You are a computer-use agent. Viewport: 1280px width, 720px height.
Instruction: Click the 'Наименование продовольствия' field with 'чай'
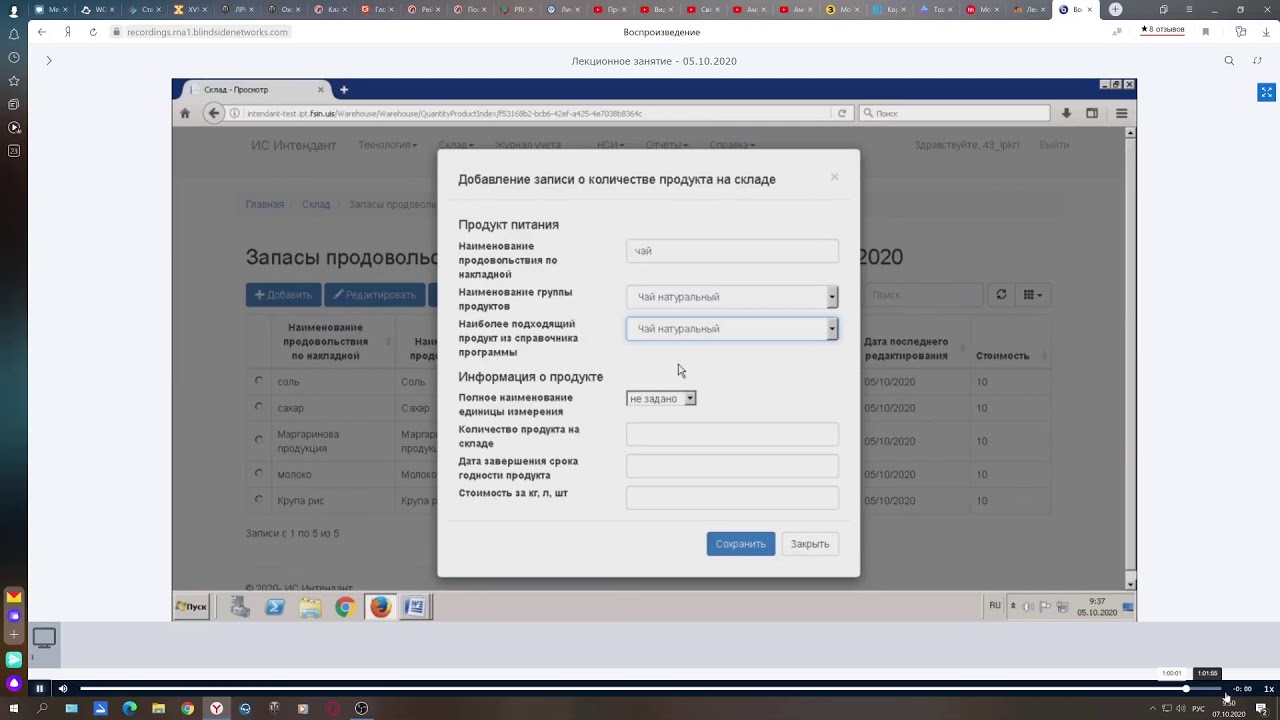[732, 251]
